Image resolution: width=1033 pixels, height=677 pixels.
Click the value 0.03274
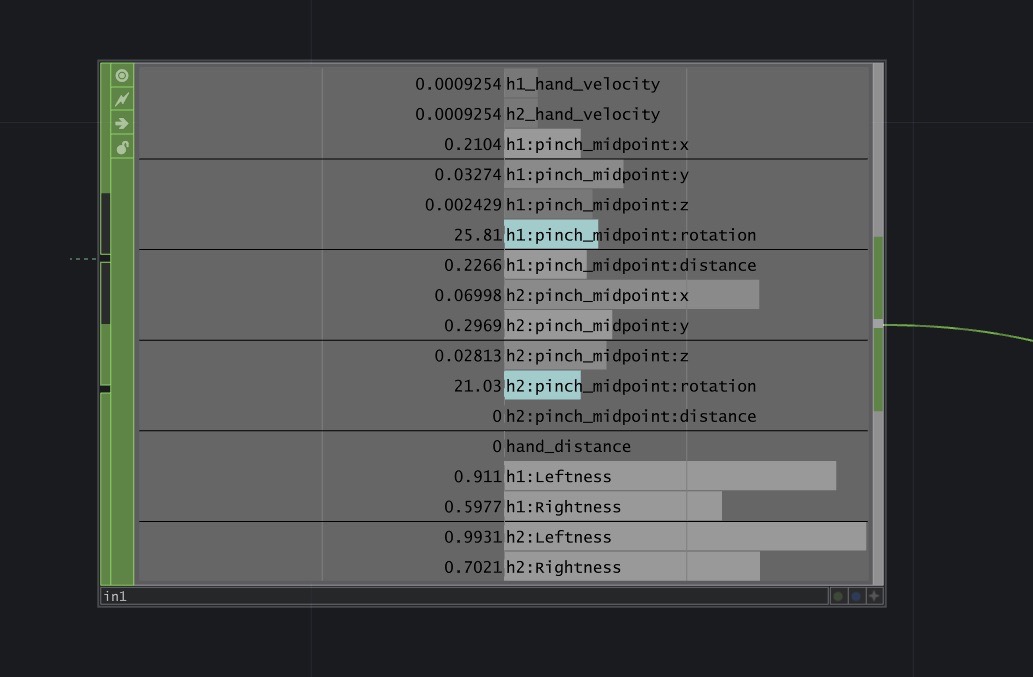tap(468, 175)
